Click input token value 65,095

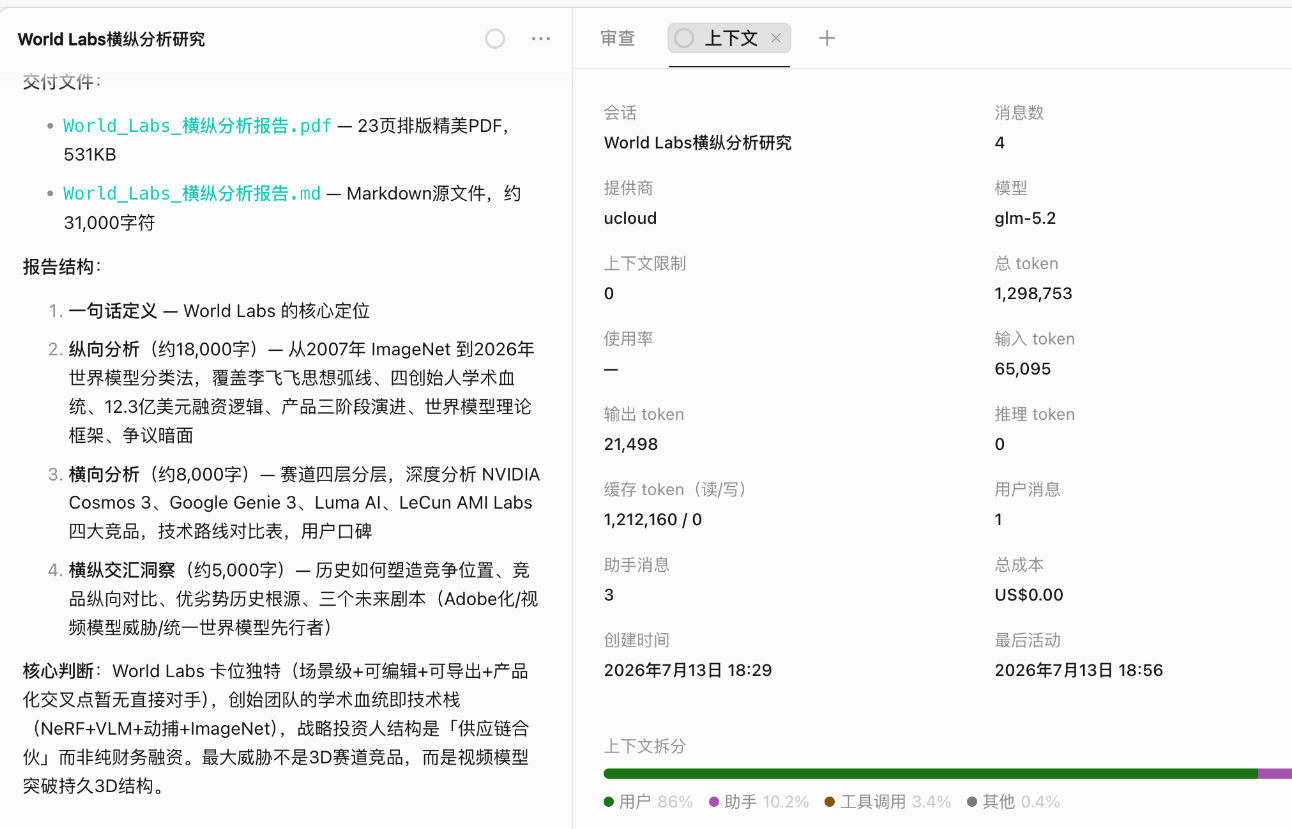[x=1023, y=369]
